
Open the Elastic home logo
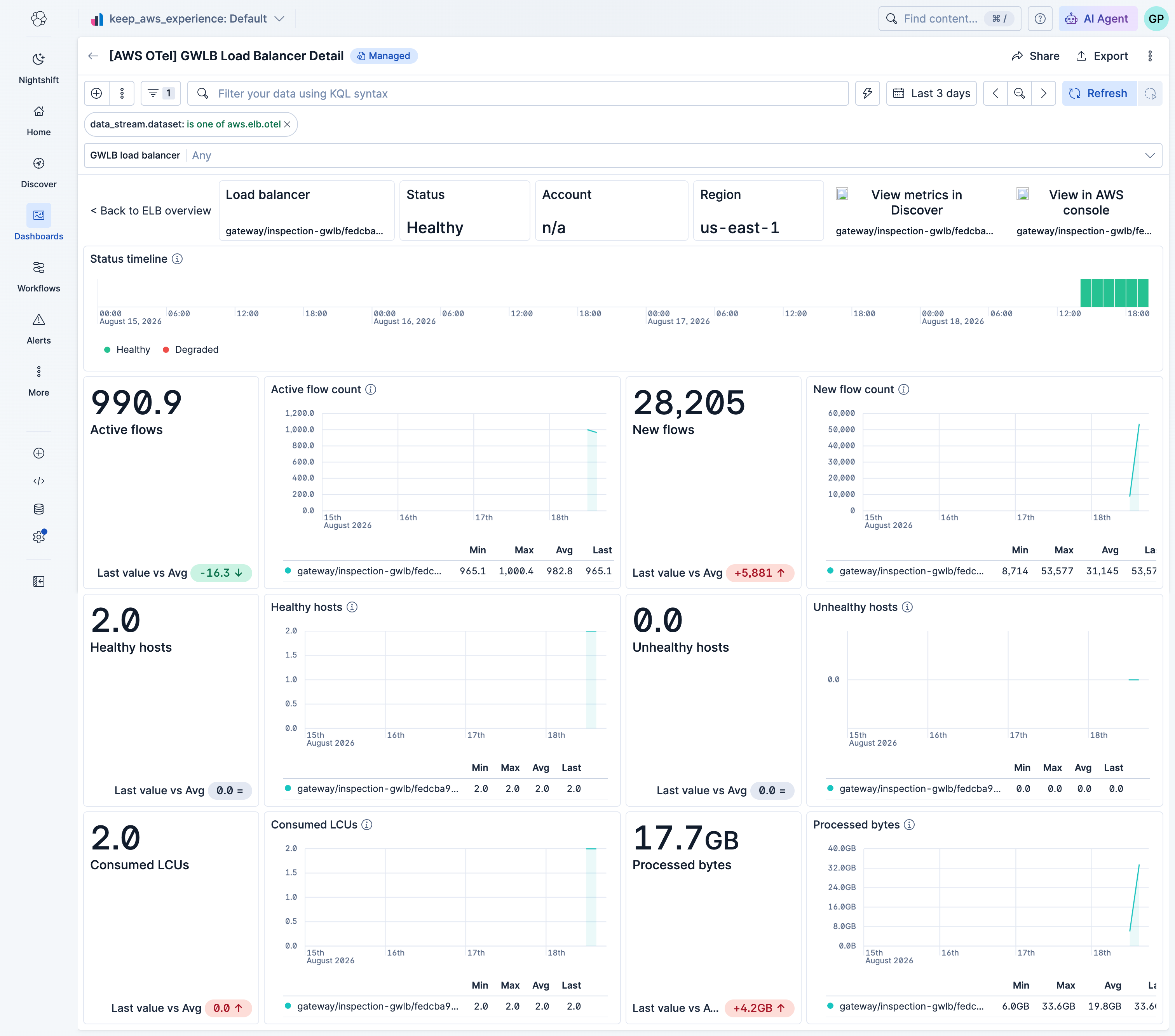[38, 18]
